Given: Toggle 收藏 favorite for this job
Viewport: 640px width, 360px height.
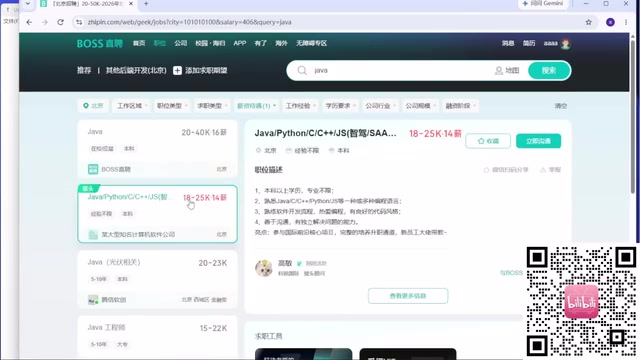Looking at the screenshot, I should tap(488, 141).
